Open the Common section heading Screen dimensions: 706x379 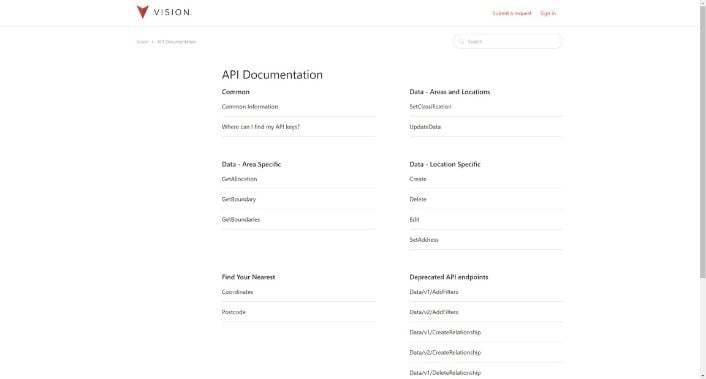[235, 92]
